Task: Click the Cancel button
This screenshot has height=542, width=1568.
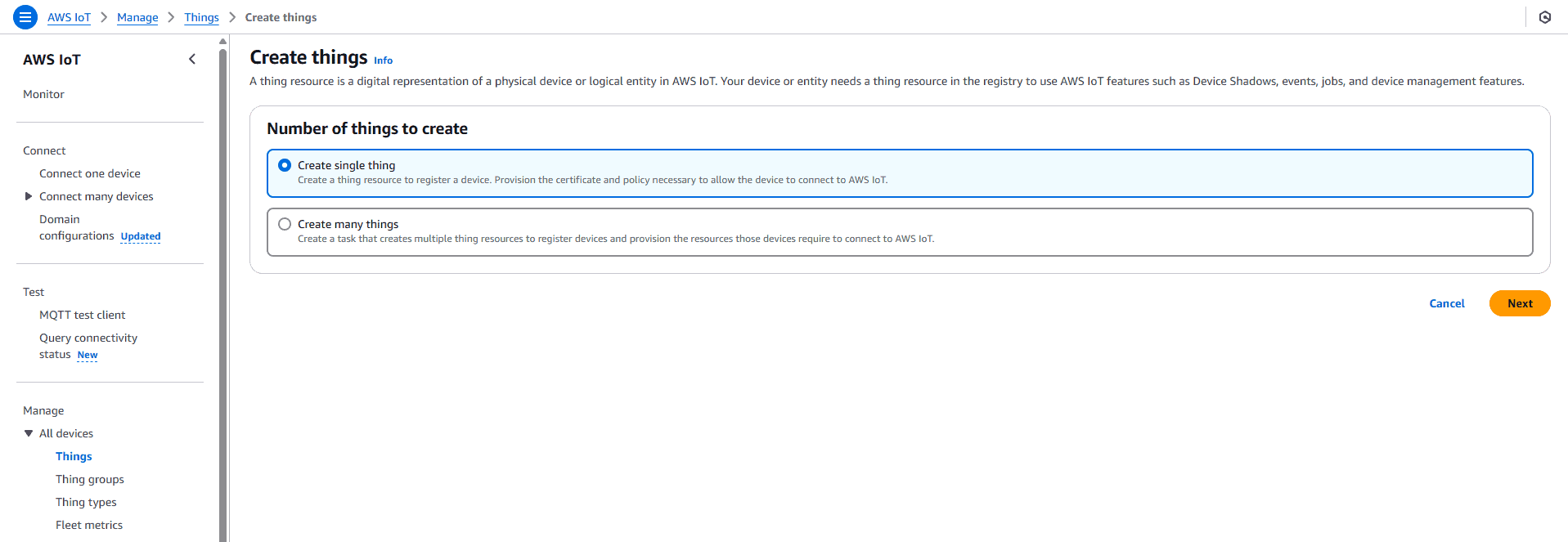Action: (1446, 303)
